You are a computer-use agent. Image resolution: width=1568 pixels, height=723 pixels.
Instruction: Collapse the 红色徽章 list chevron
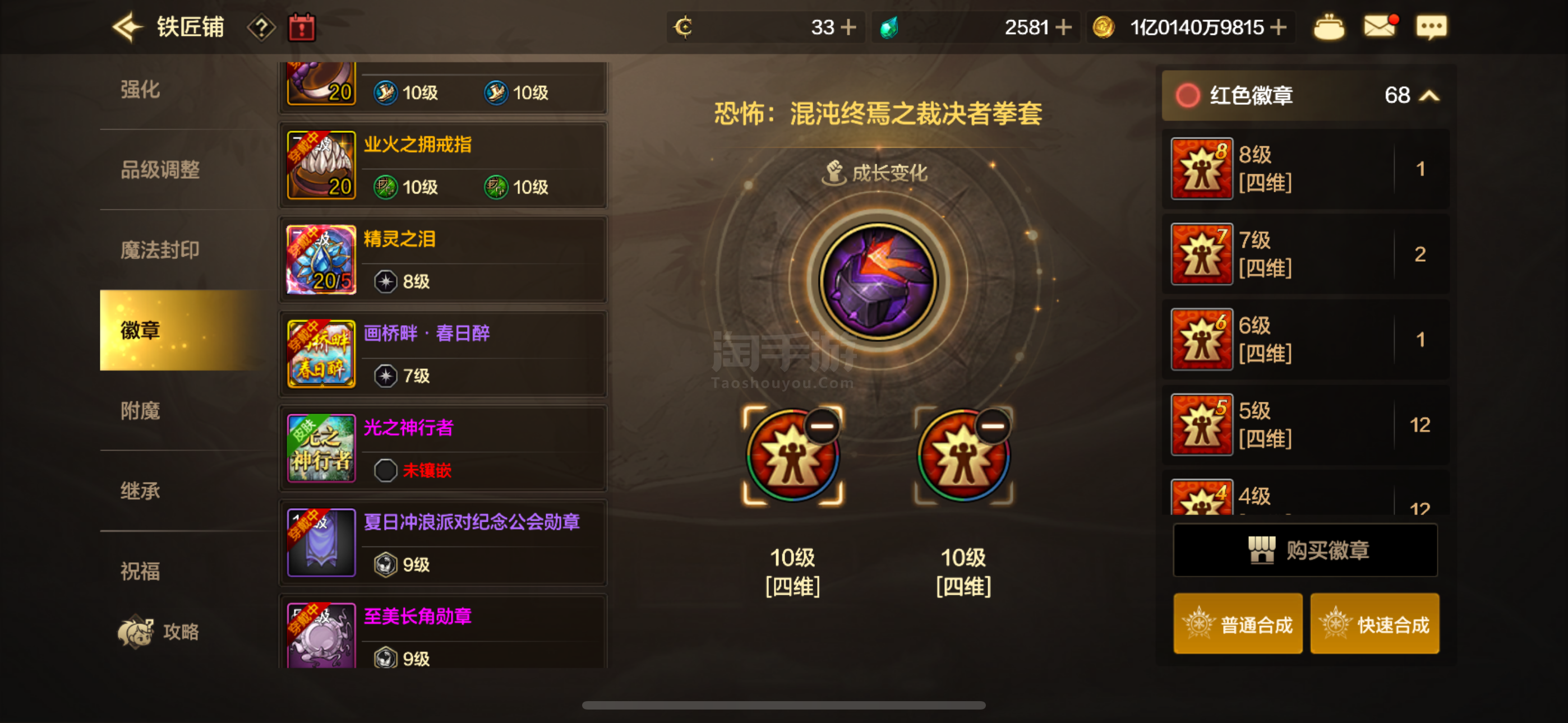click(x=1429, y=95)
